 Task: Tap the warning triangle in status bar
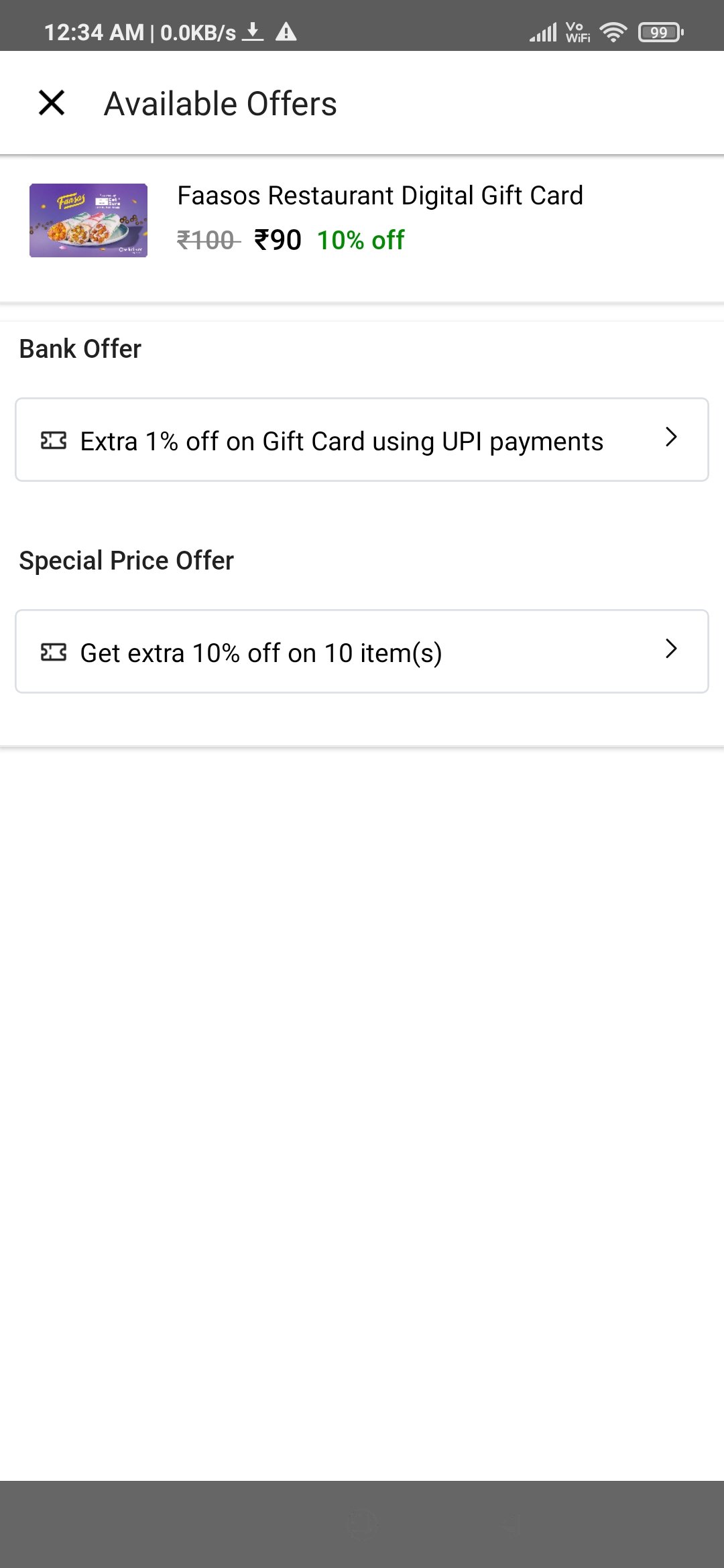286,31
